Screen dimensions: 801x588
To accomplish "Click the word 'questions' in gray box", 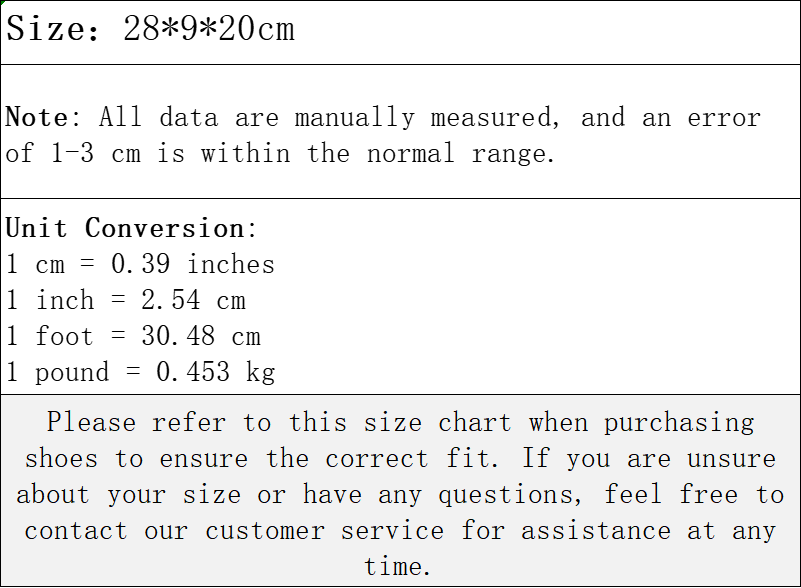I will 510,495.
